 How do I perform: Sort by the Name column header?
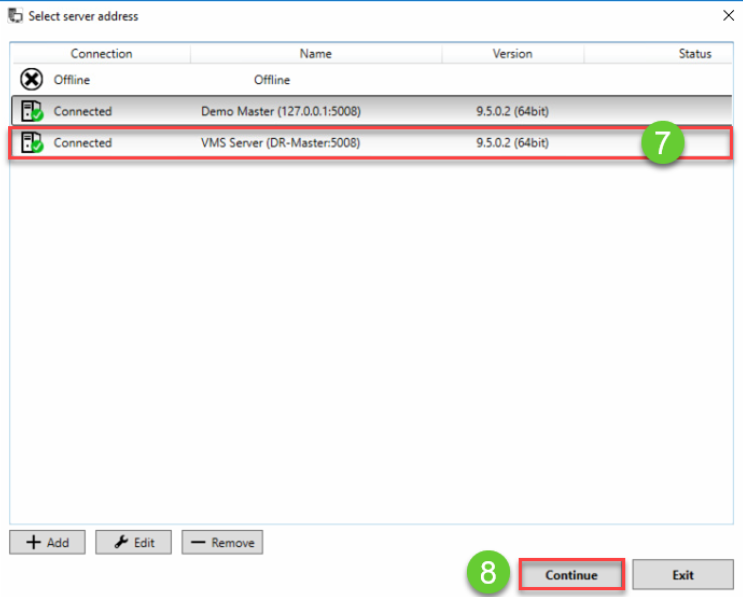pos(315,54)
